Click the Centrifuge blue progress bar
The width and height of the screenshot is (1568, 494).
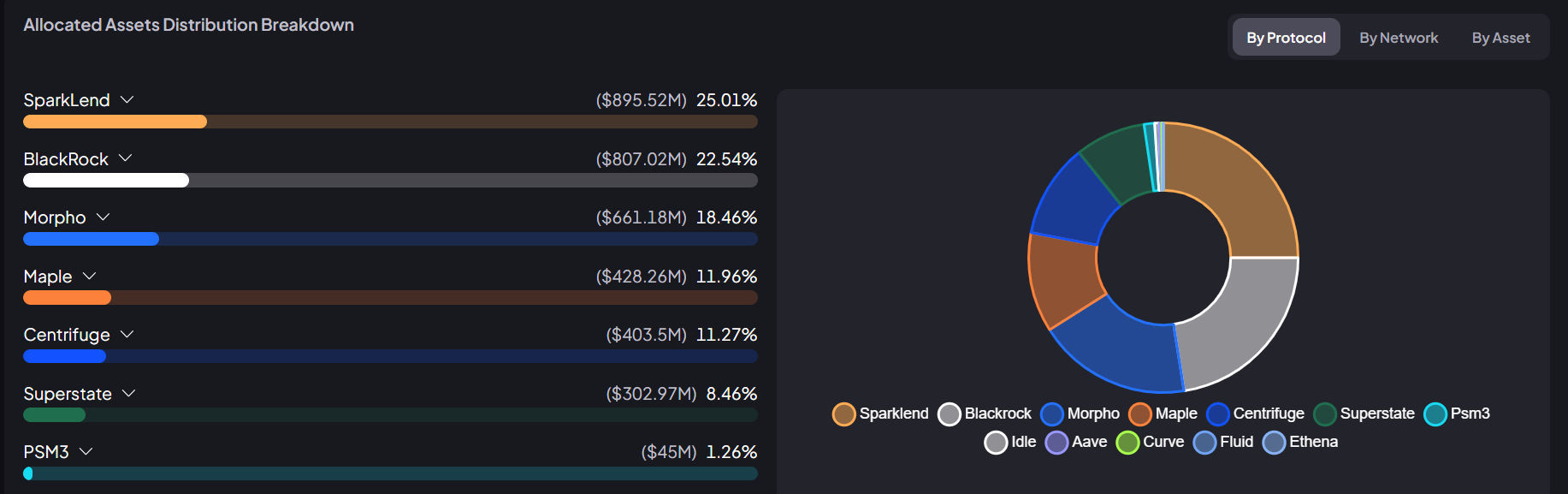tap(64, 356)
